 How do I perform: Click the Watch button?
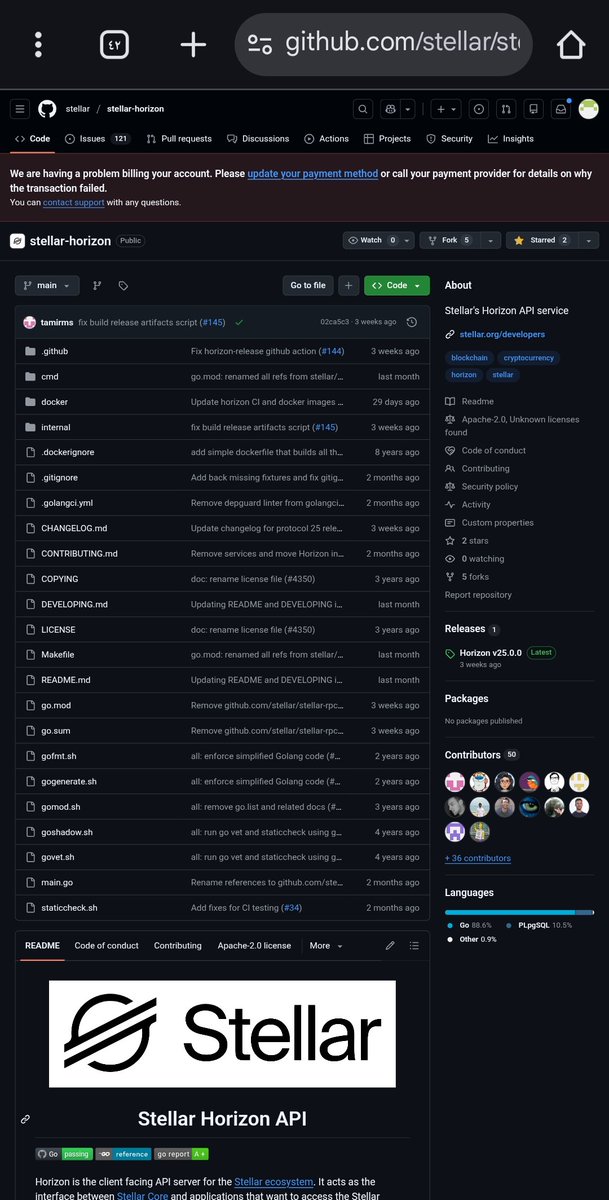coord(370,240)
